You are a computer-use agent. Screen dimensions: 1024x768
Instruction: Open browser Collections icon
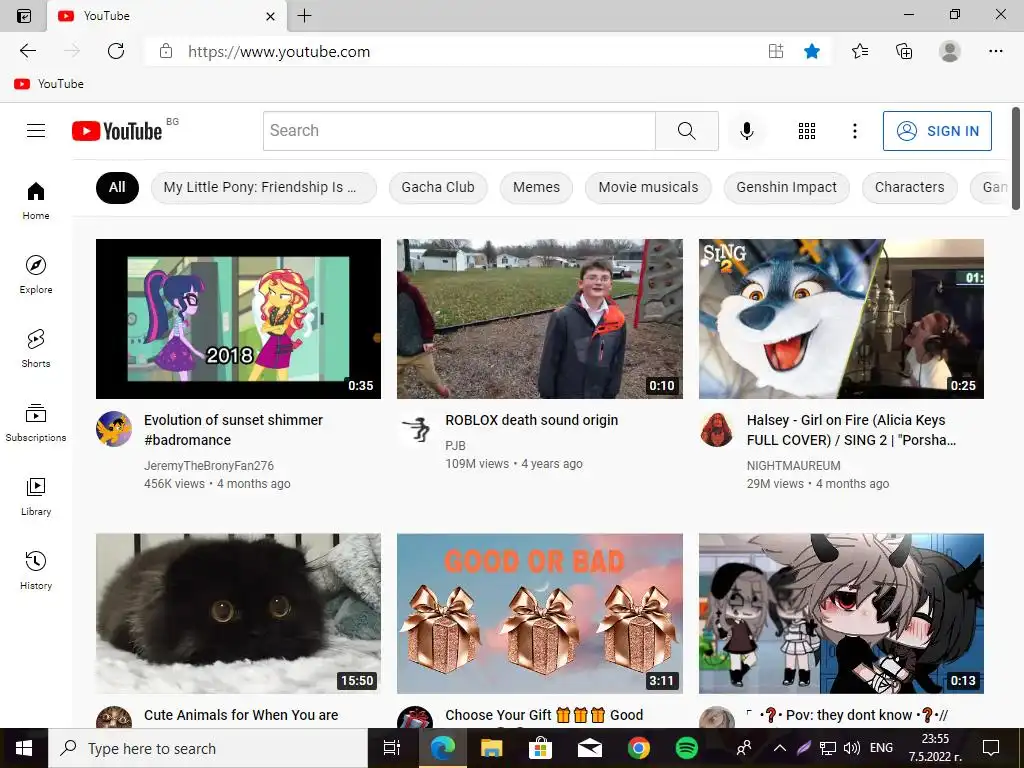pyautogui.click(x=904, y=51)
